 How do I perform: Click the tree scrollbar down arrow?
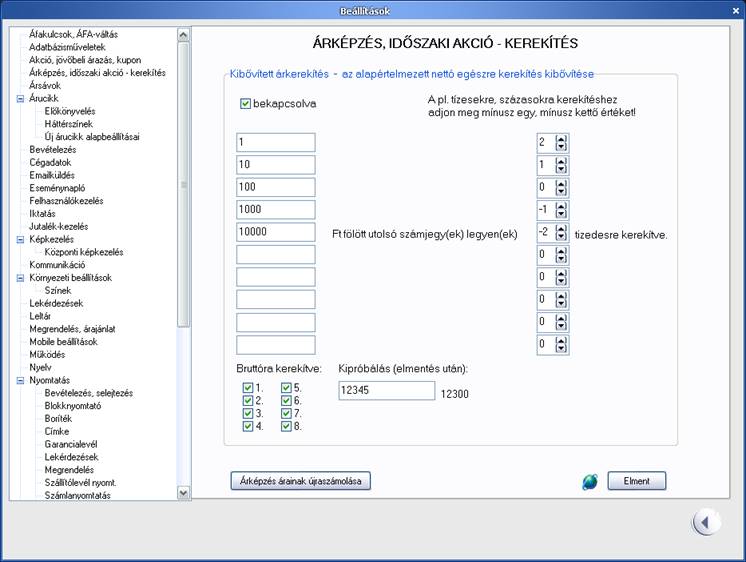pyautogui.click(x=183, y=493)
